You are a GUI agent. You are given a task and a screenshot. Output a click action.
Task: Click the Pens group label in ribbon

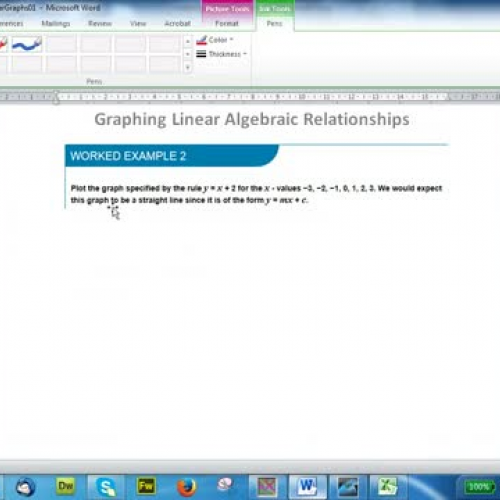[94, 81]
